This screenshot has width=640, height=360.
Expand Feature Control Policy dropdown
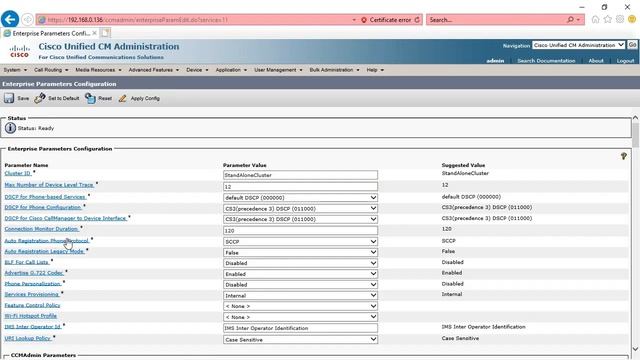tap(300, 306)
